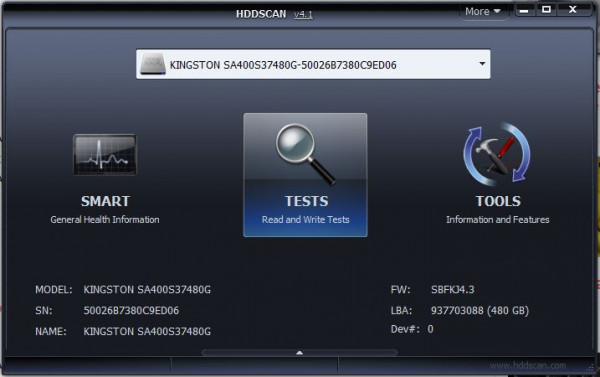
Task: Minimize the HDDScan window
Action: 524,10
